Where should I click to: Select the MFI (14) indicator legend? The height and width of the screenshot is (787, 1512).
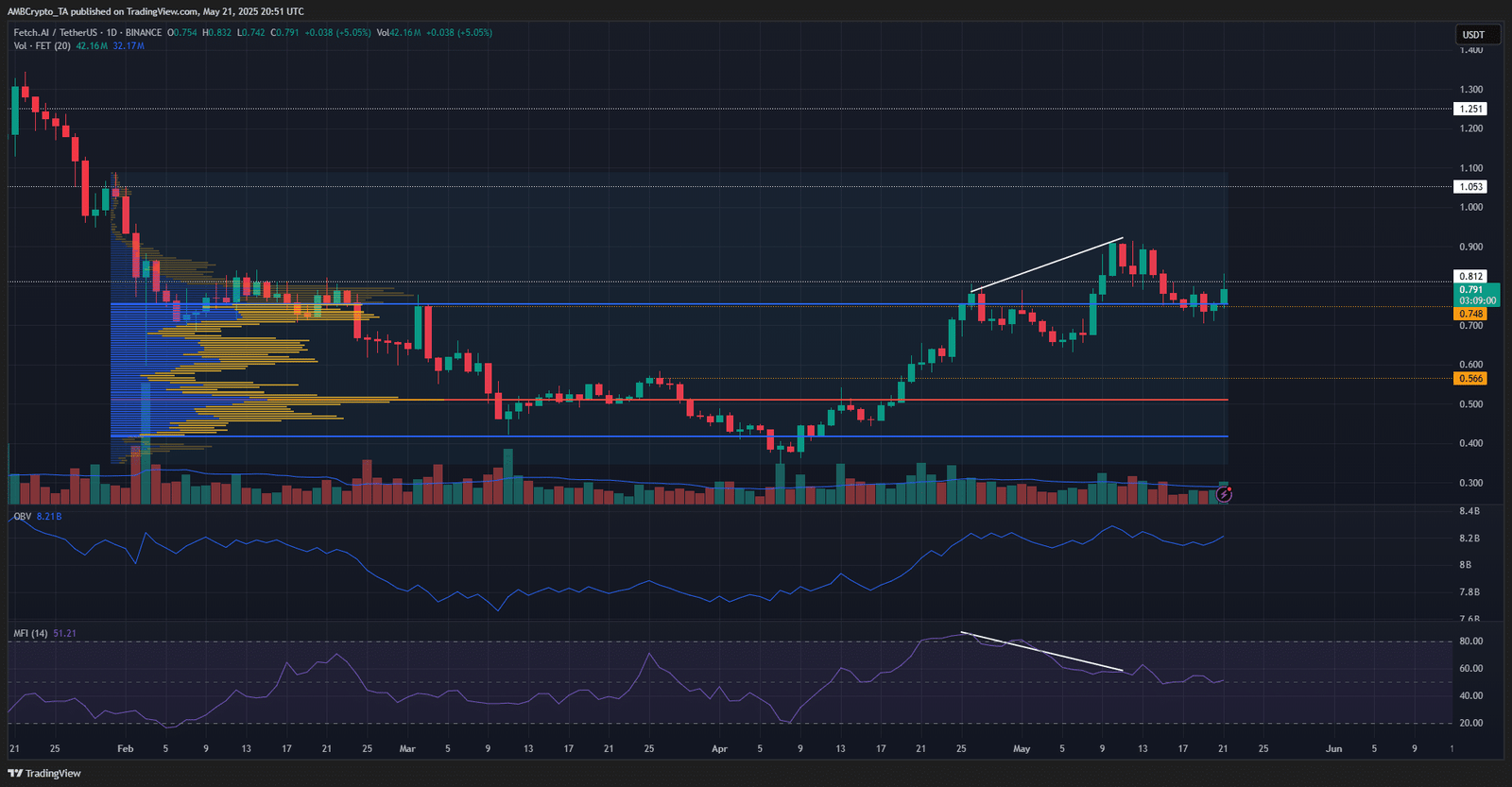30,634
